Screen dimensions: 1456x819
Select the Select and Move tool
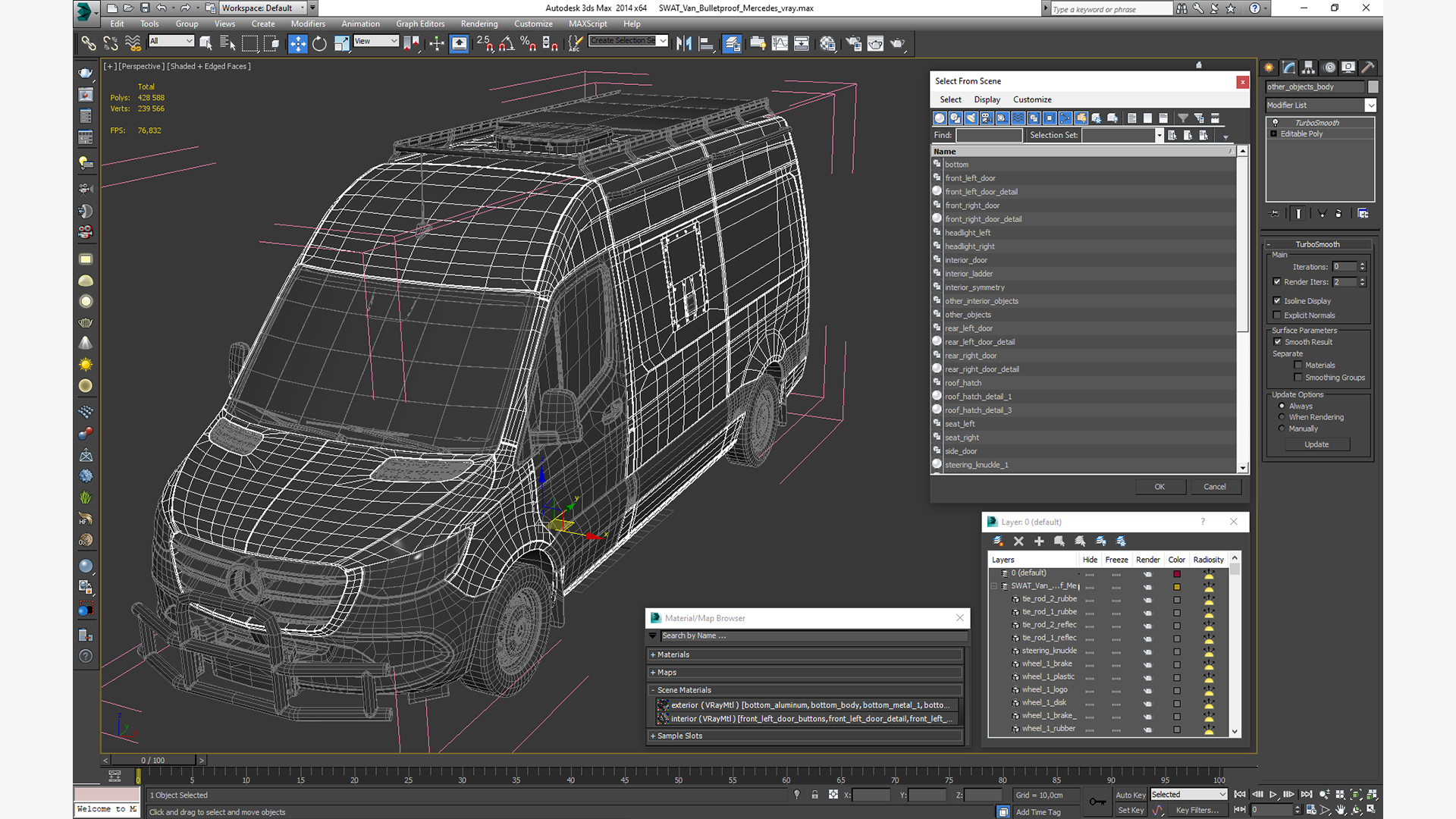click(x=298, y=44)
